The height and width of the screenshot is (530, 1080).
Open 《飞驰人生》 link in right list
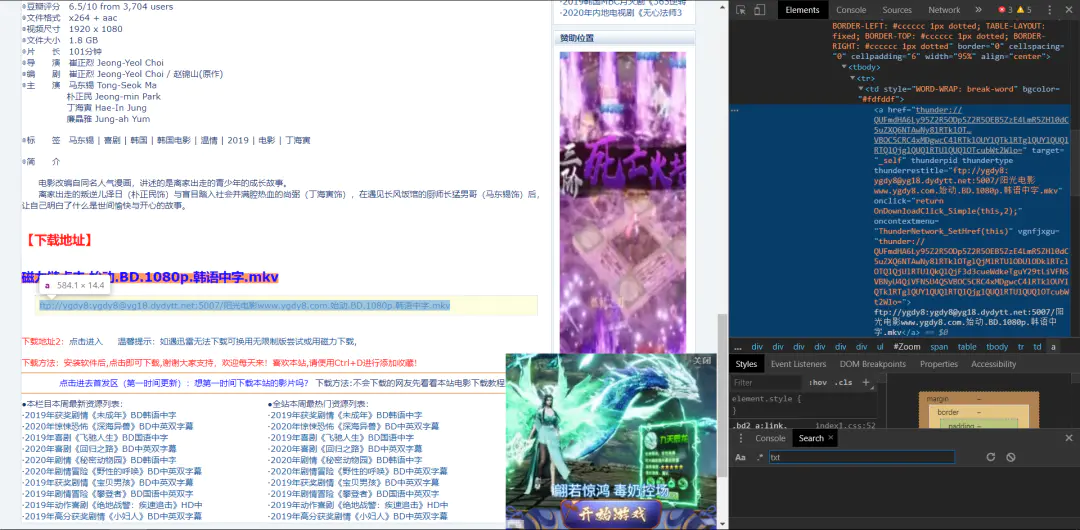click(x=341, y=438)
